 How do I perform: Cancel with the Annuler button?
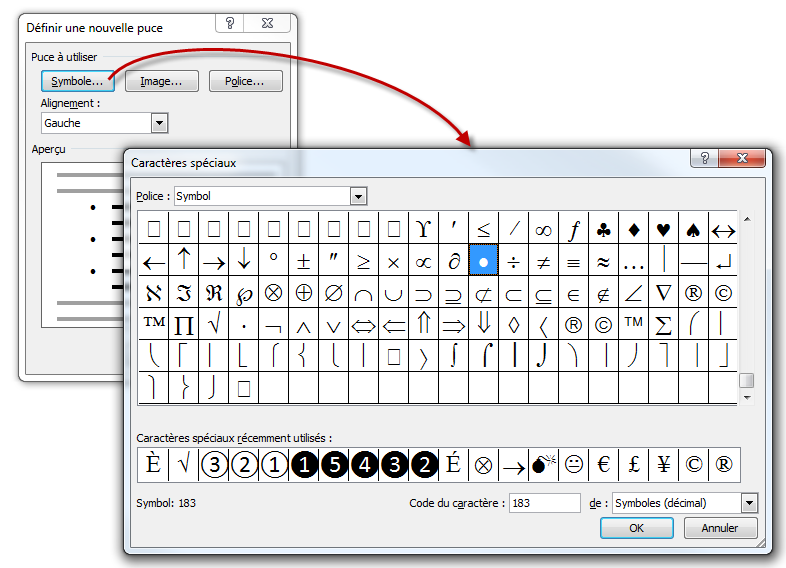[x=720, y=528]
